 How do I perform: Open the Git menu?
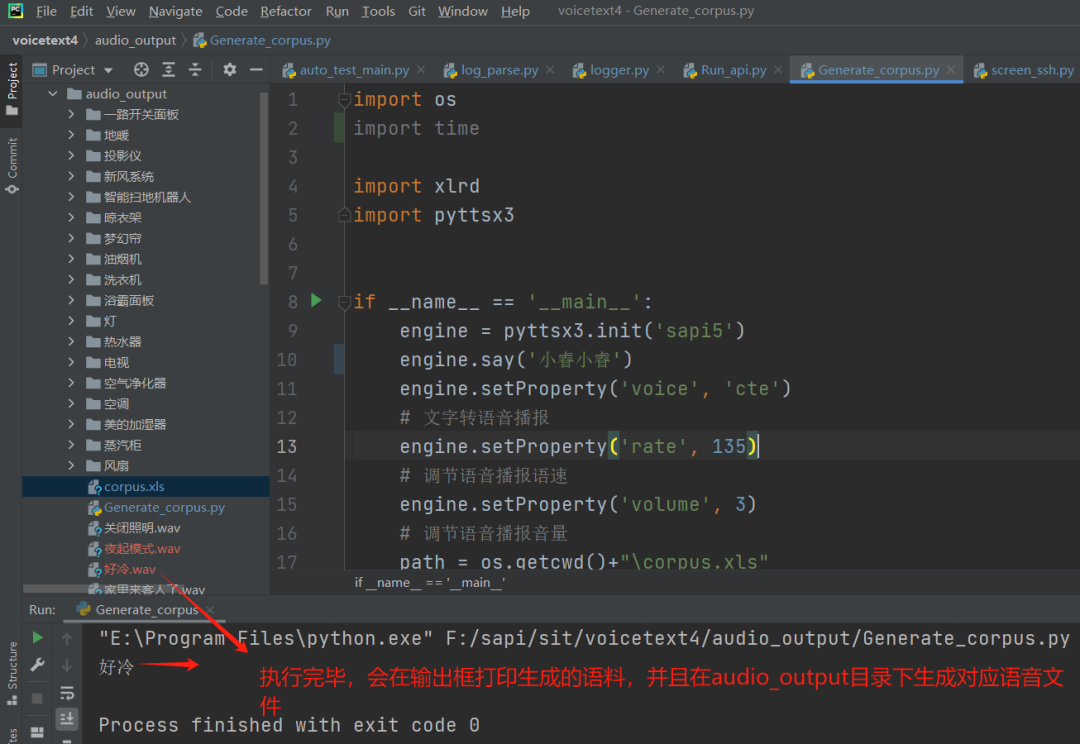tap(417, 11)
